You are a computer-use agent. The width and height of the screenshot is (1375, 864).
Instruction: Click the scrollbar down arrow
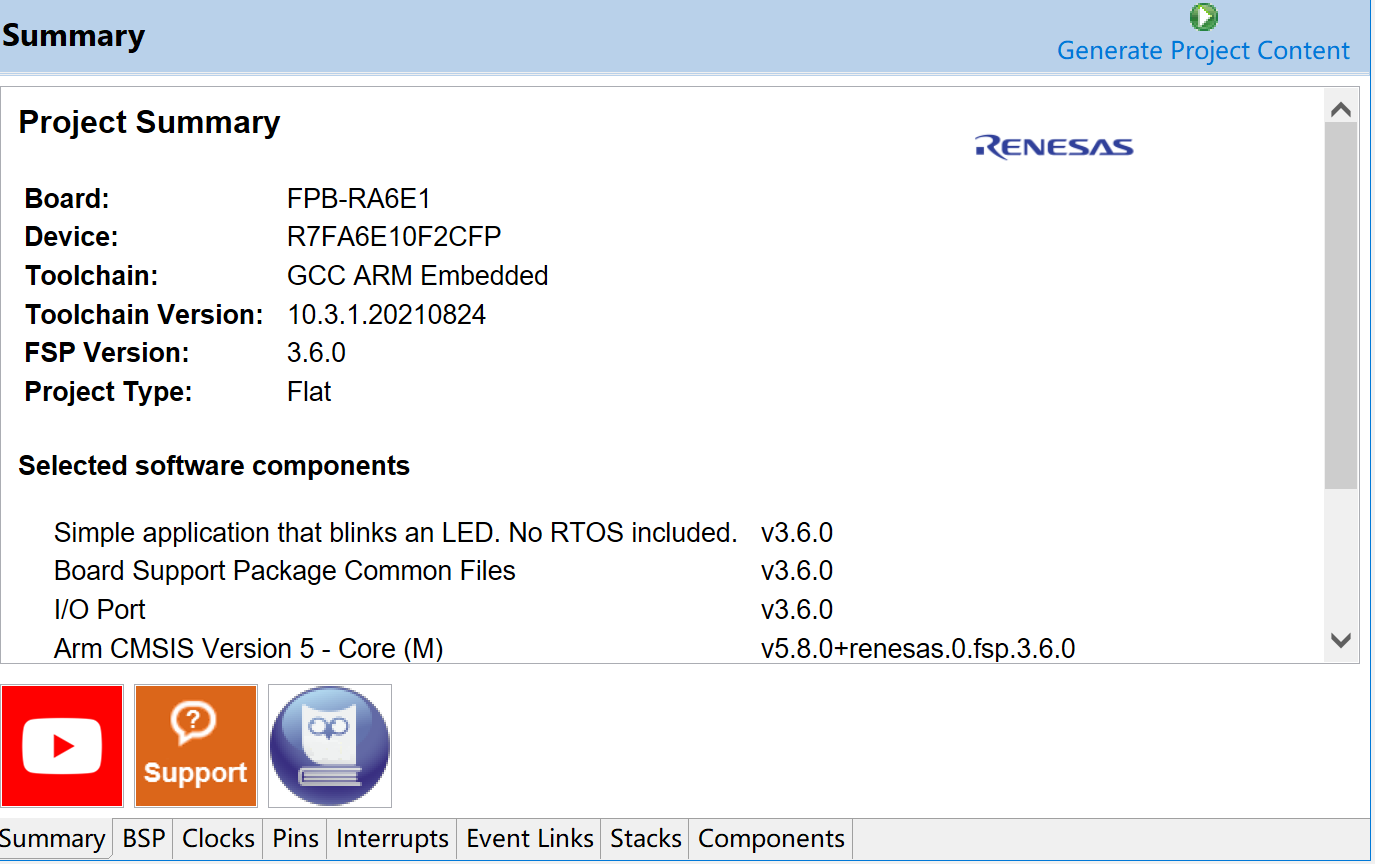[x=1341, y=640]
